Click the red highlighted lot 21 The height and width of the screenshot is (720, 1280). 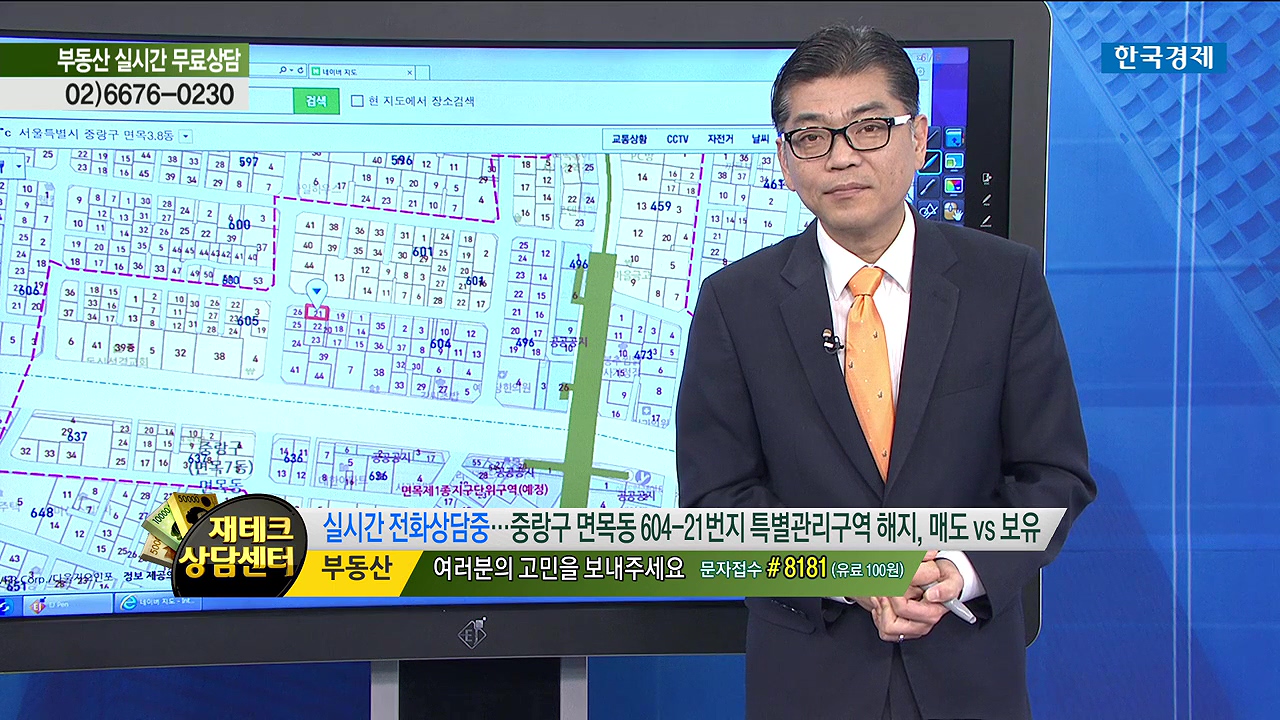(317, 313)
